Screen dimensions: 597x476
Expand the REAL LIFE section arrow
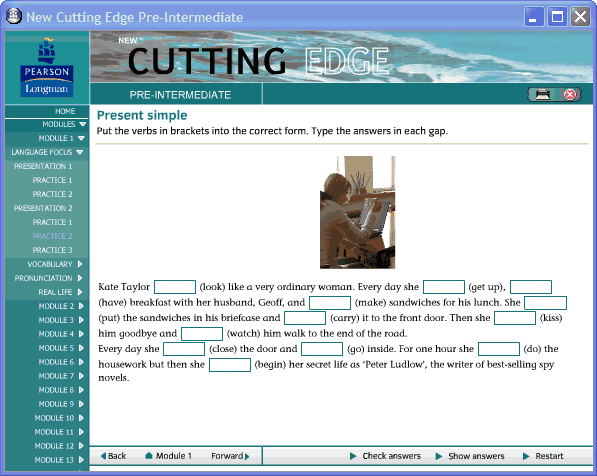pyautogui.click(x=80, y=292)
